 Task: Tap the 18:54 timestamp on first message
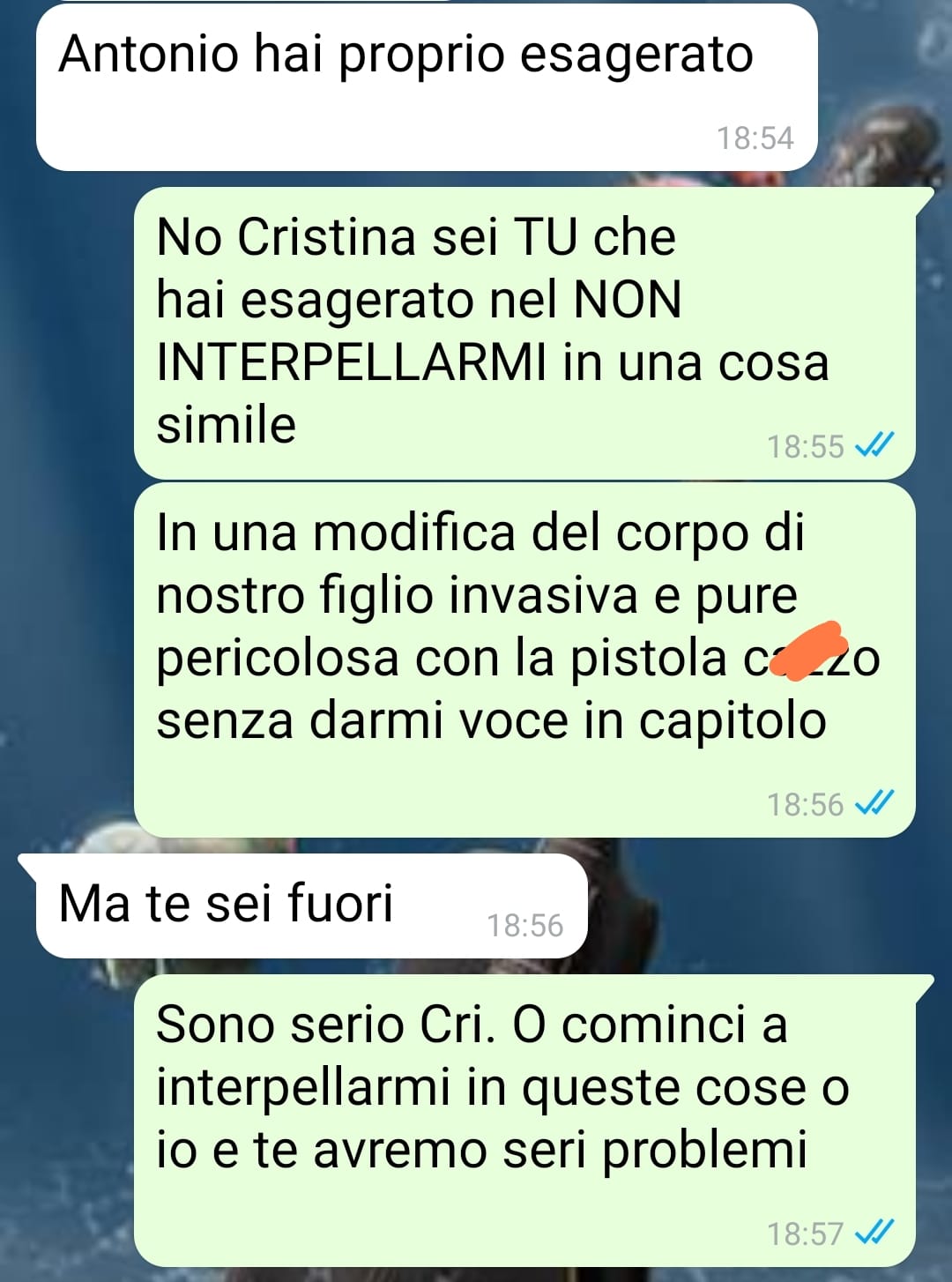tap(755, 138)
